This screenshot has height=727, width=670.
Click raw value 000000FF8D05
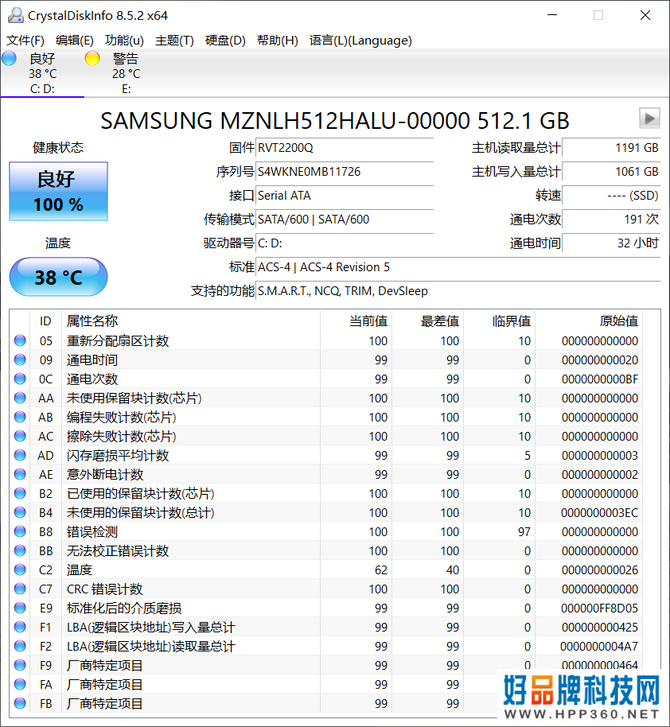tap(600, 608)
